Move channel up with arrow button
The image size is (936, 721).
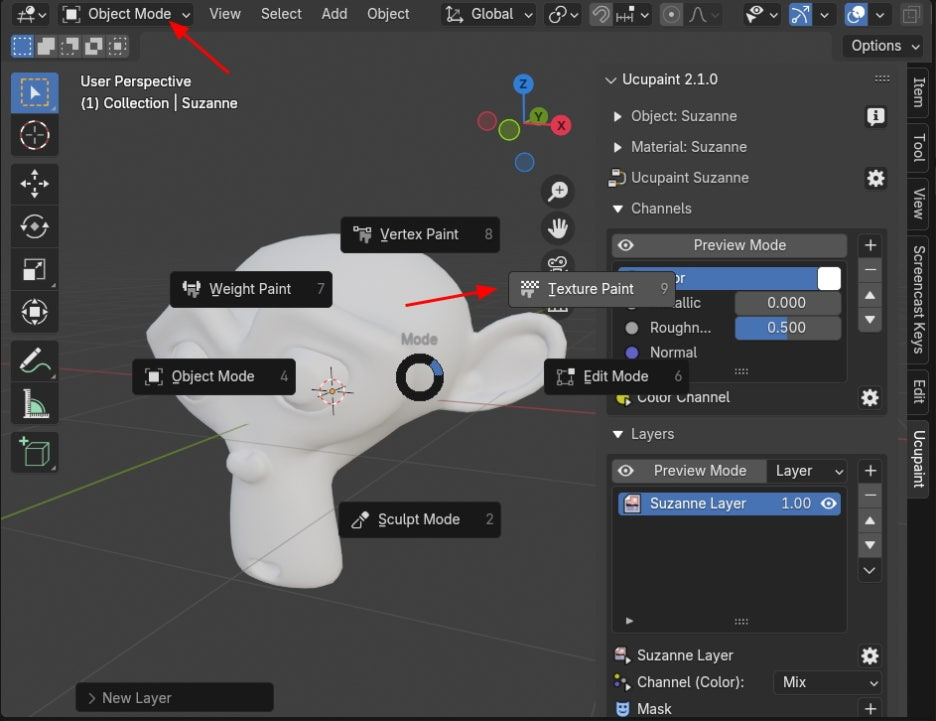[870, 295]
